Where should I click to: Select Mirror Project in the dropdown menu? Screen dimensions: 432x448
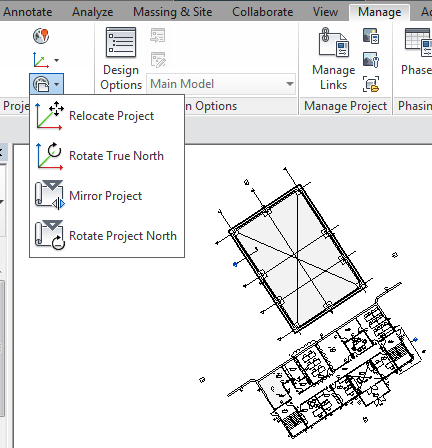[107, 196]
